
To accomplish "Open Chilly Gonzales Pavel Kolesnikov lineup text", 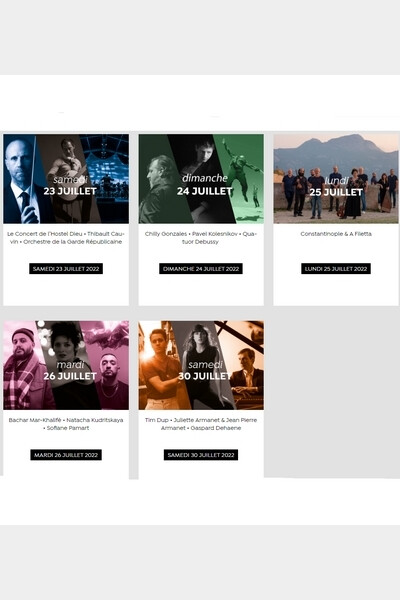I will (x=201, y=238).
